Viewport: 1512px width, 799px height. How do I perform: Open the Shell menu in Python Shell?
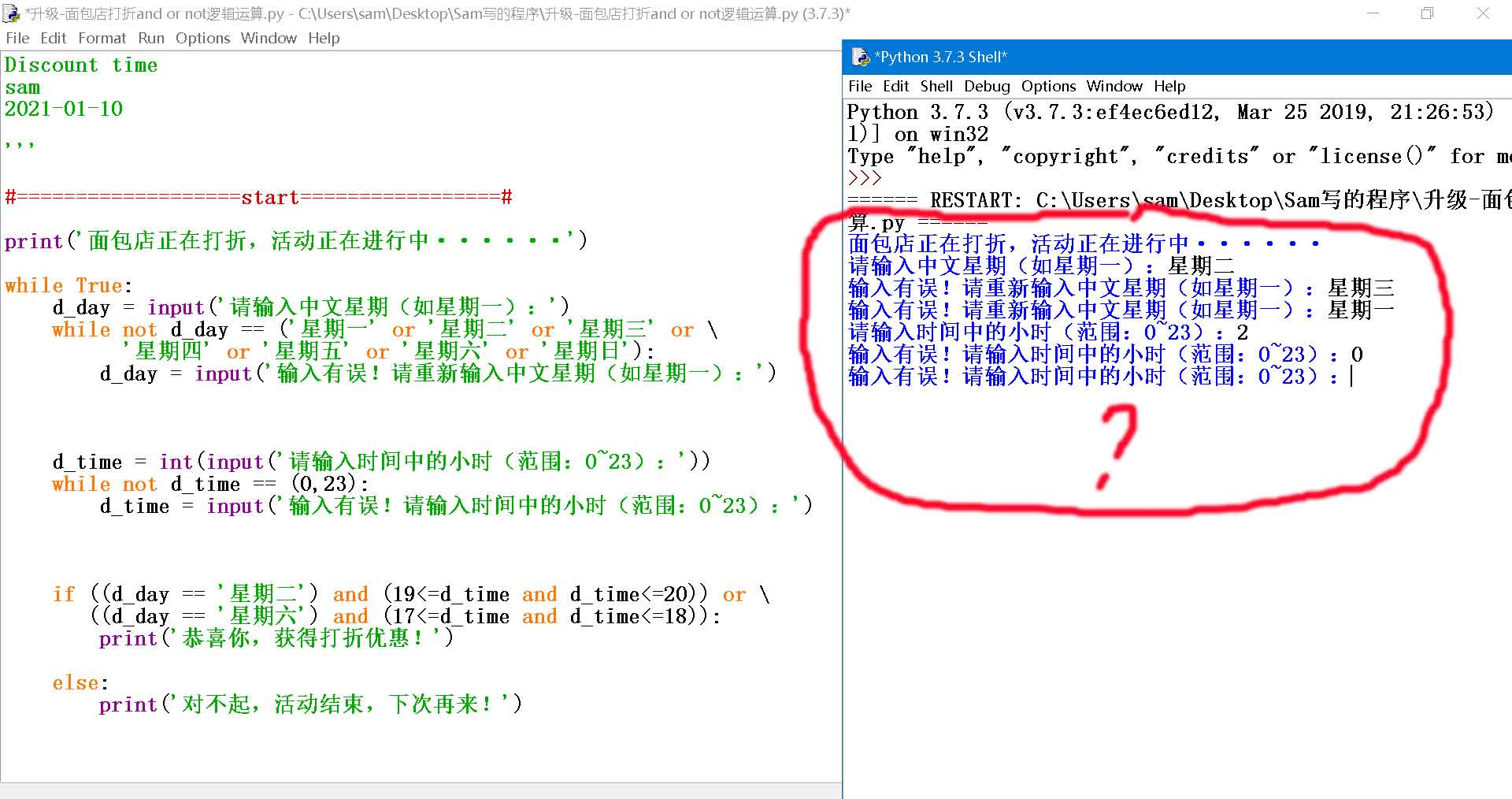(936, 86)
